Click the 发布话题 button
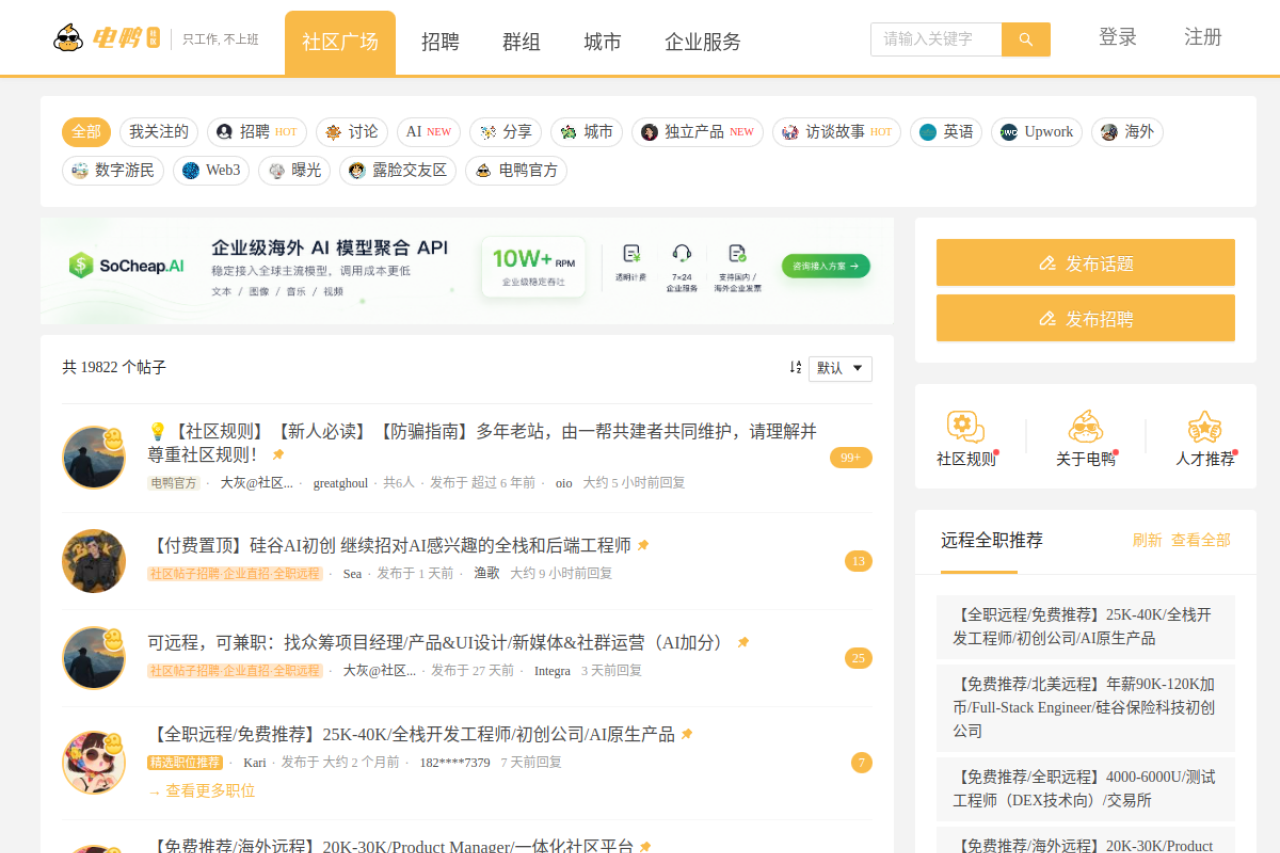The width and height of the screenshot is (1280, 853). (x=1086, y=263)
